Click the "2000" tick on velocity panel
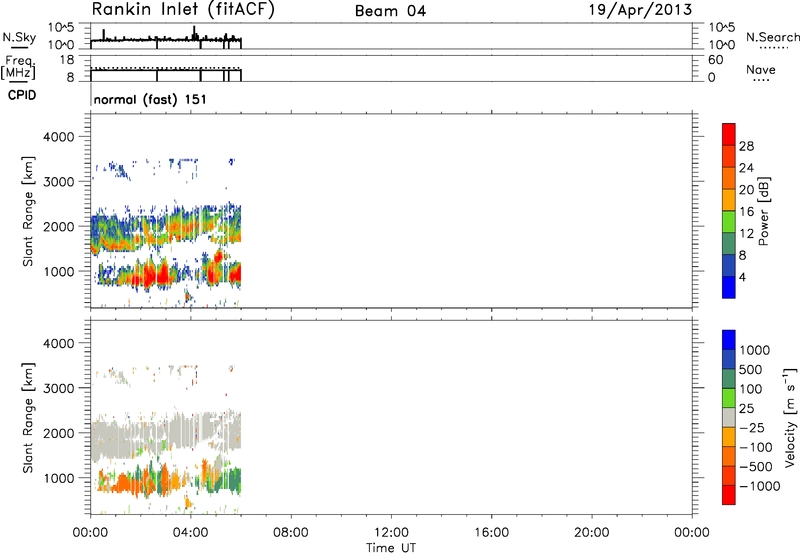The width and height of the screenshot is (800, 554). pos(59,433)
